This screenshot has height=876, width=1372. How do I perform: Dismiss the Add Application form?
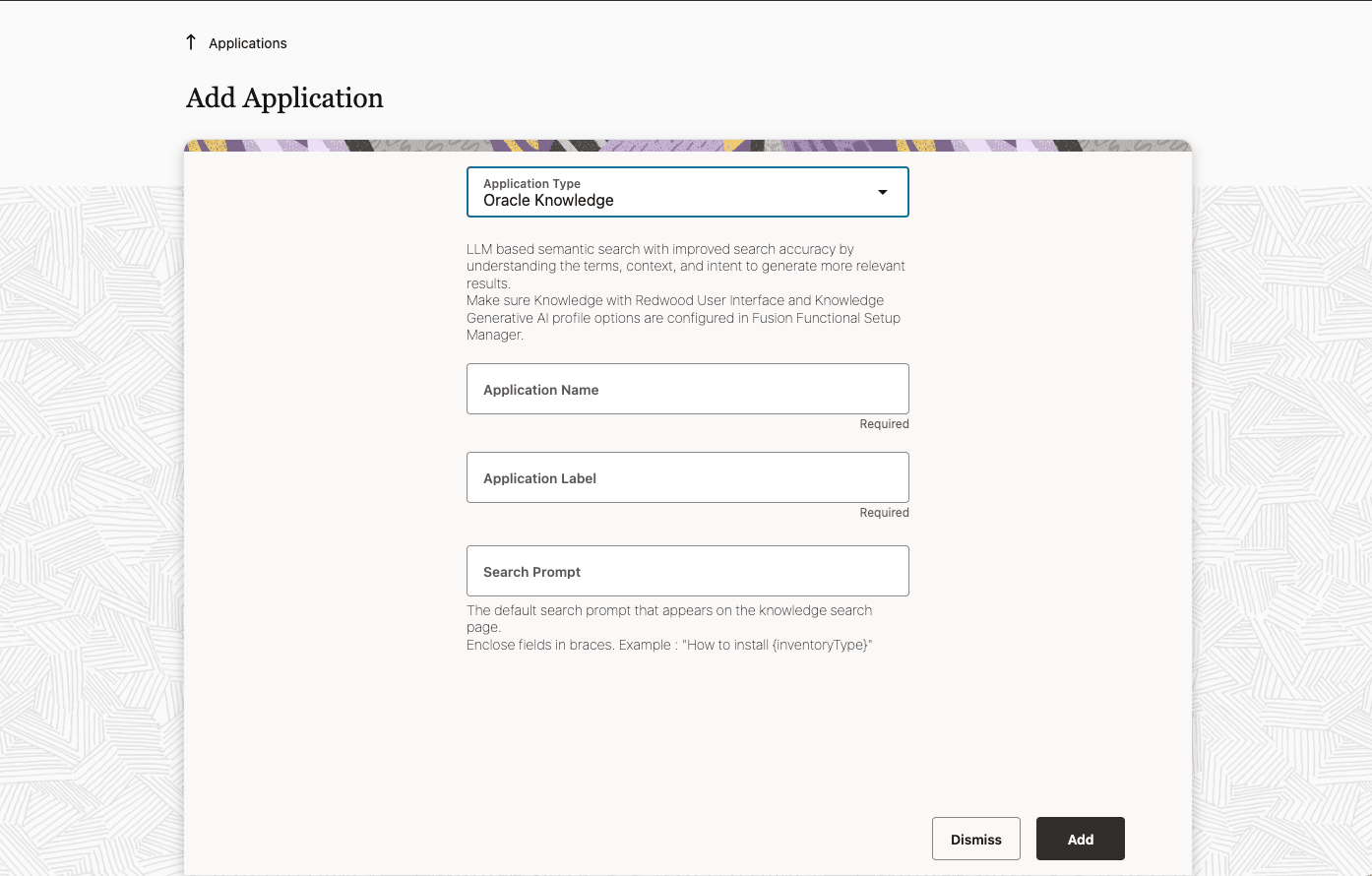coord(975,839)
